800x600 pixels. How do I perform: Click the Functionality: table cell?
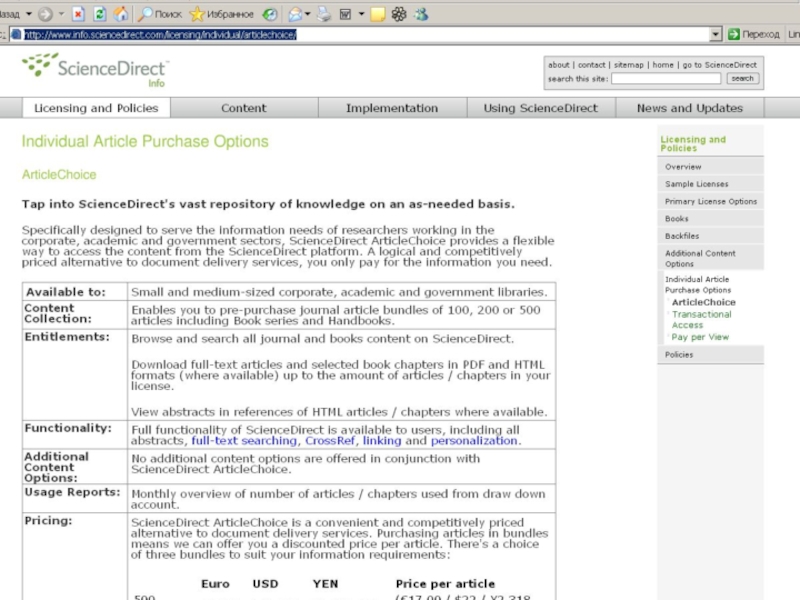coord(74,435)
